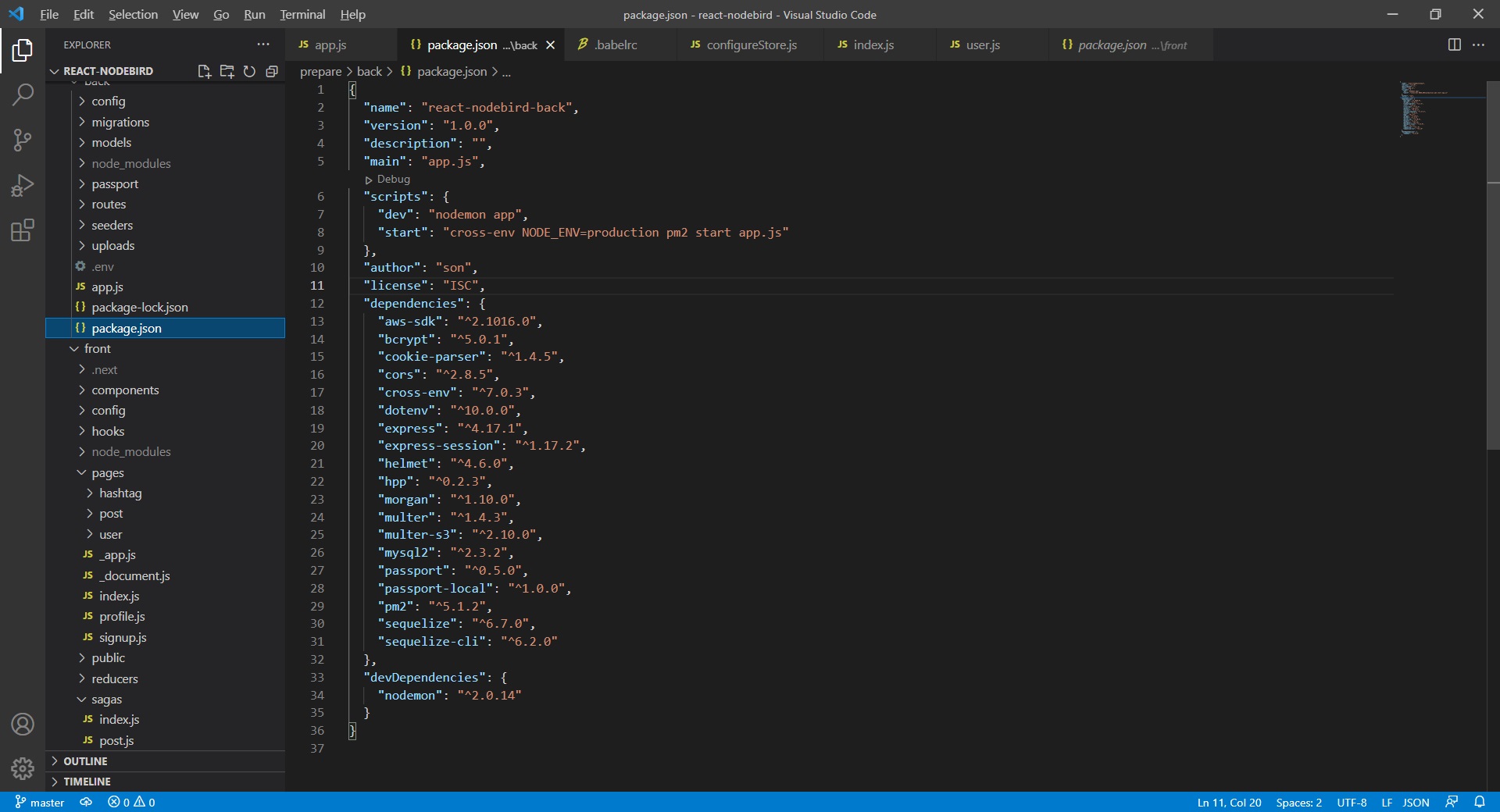Open the notifications bell in status bar
Image resolution: width=1500 pixels, height=812 pixels.
[1479, 802]
